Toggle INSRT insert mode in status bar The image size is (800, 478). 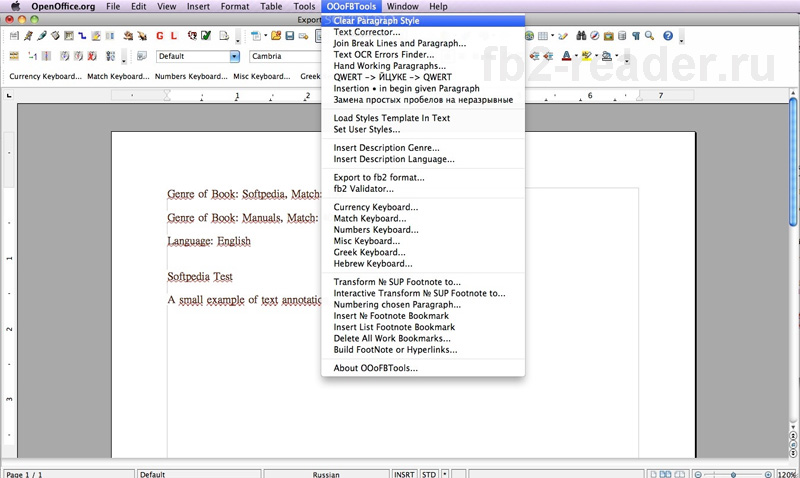coord(404,474)
